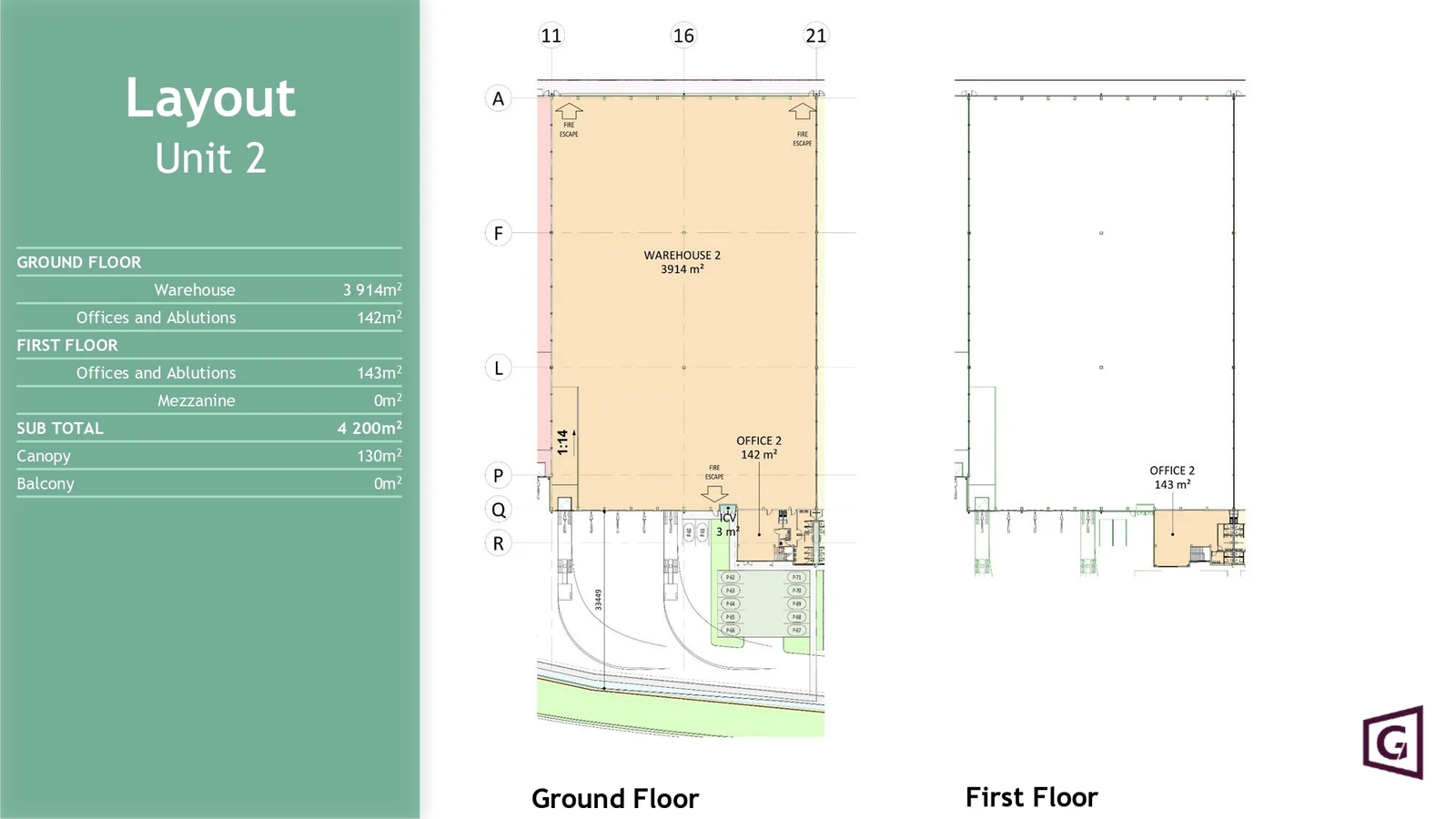
Task: Click the "1:14" ramp gradient label
Action: coord(563,442)
